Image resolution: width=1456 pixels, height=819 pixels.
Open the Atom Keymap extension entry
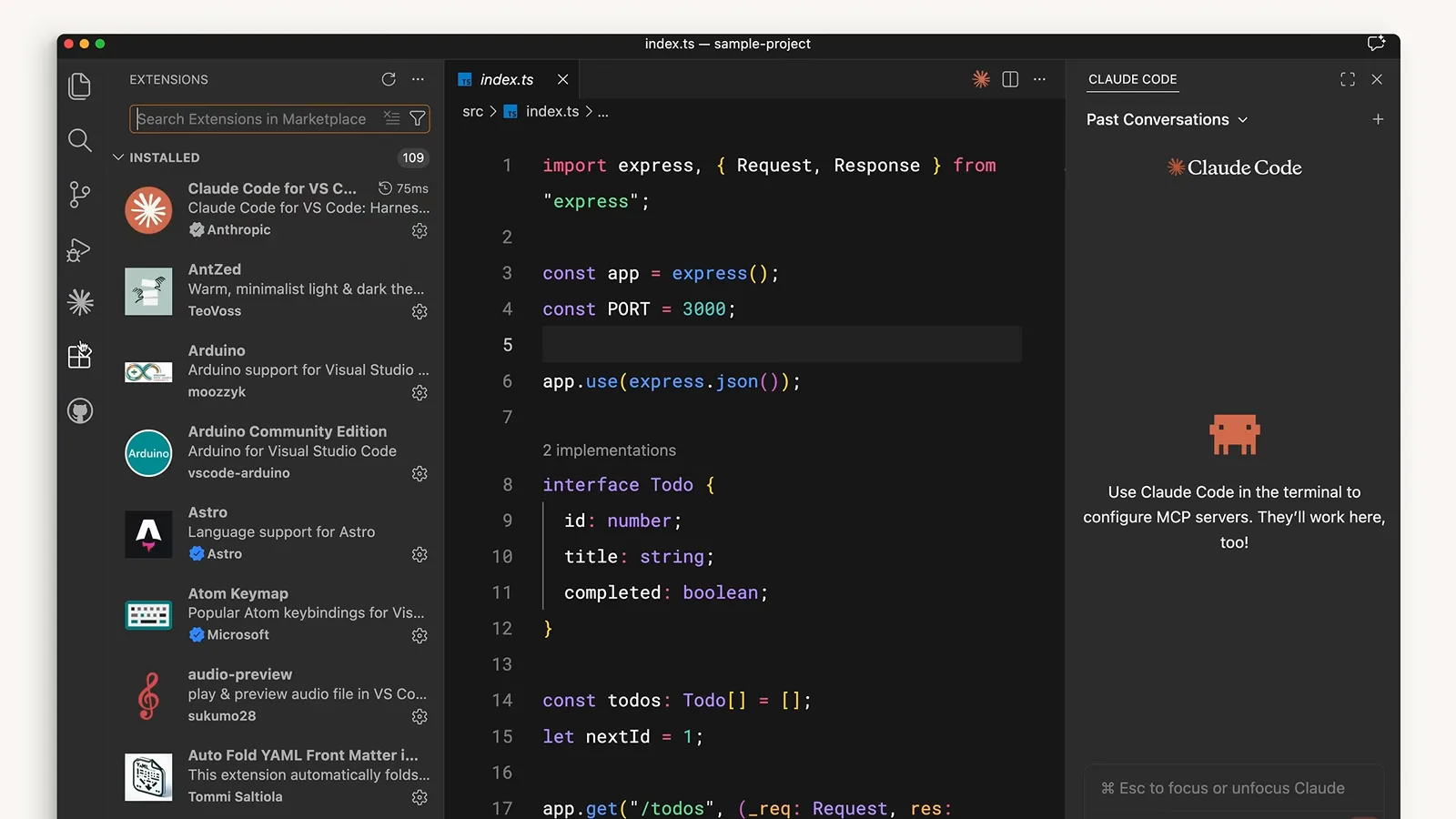coord(277,614)
